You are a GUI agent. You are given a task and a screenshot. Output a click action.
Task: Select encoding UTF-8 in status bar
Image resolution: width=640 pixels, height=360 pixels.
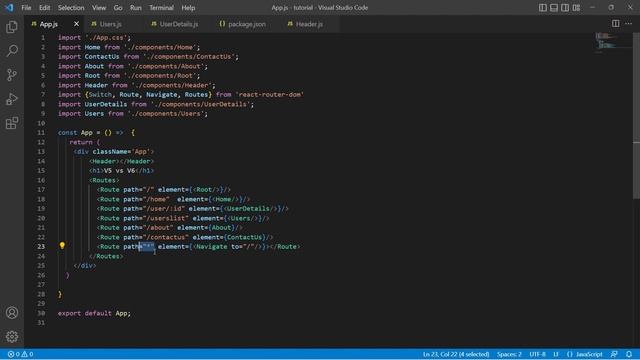pyautogui.click(x=538, y=354)
